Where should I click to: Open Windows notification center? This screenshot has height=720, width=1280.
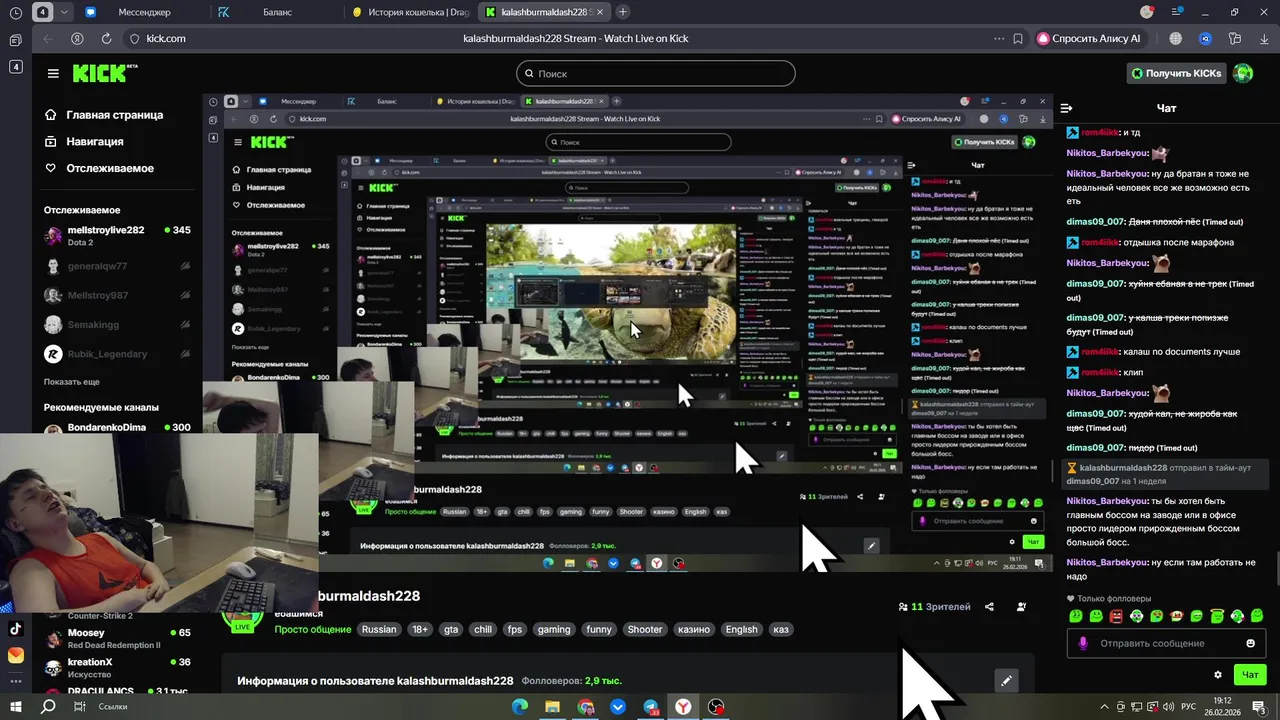coord(1261,706)
